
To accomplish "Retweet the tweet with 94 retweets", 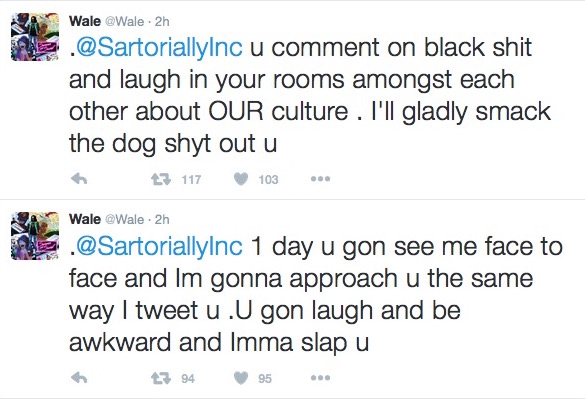I will [x=161, y=378].
